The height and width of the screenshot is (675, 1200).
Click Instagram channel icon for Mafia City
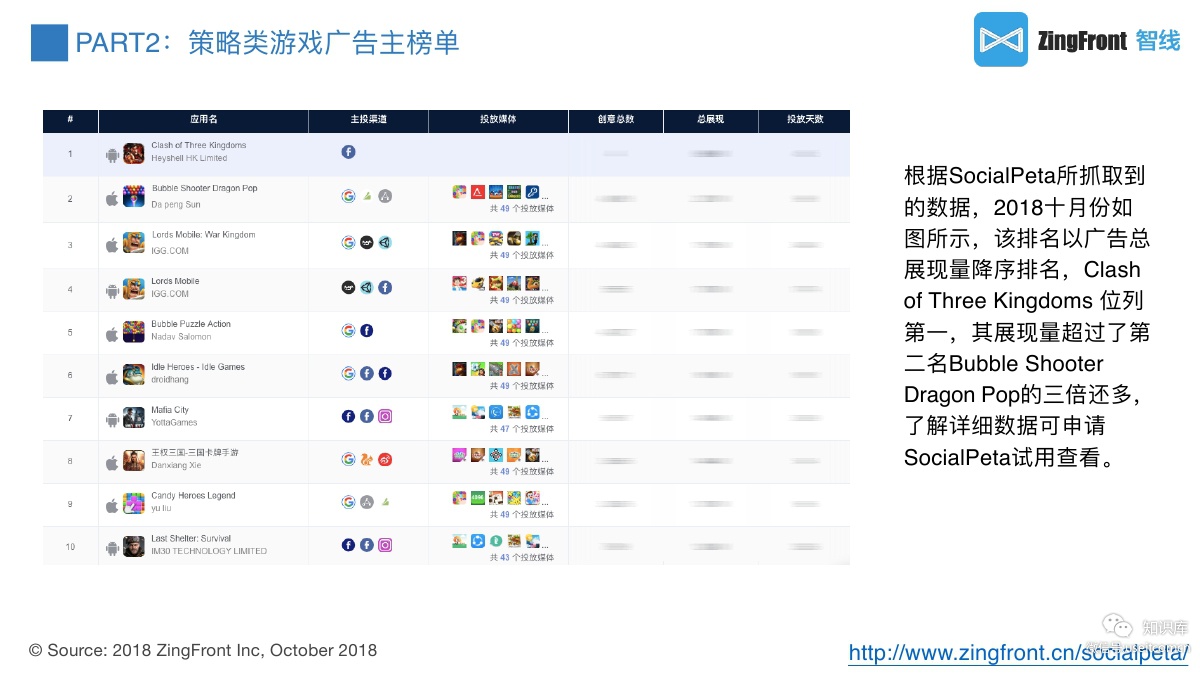click(385, 416)
